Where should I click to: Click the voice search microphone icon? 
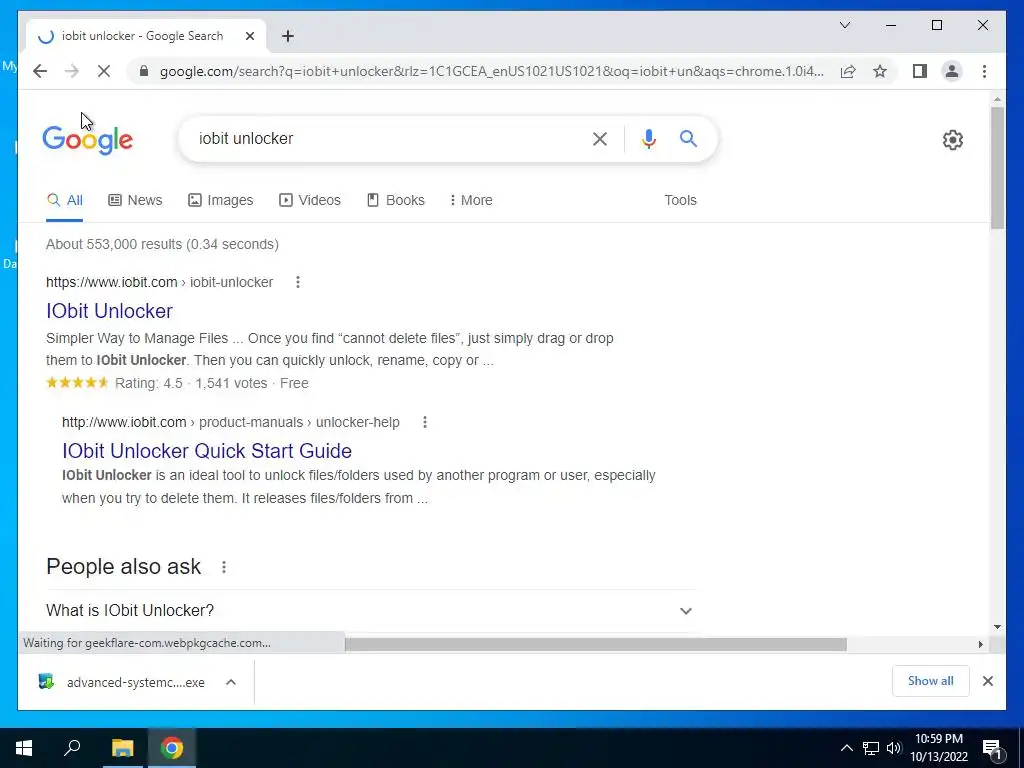pos(648,139)
